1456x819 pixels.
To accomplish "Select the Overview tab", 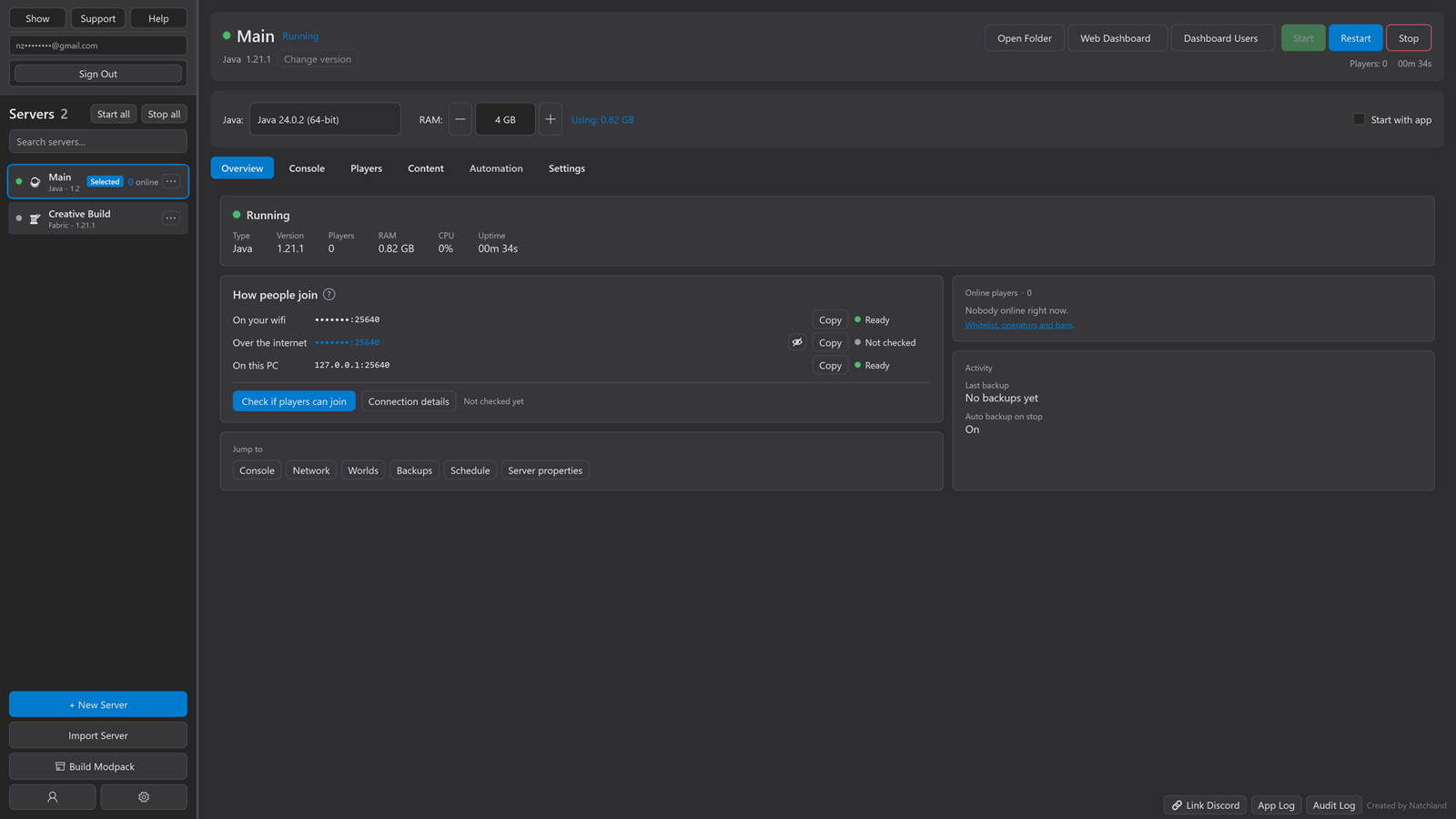I will pos(242,168).
